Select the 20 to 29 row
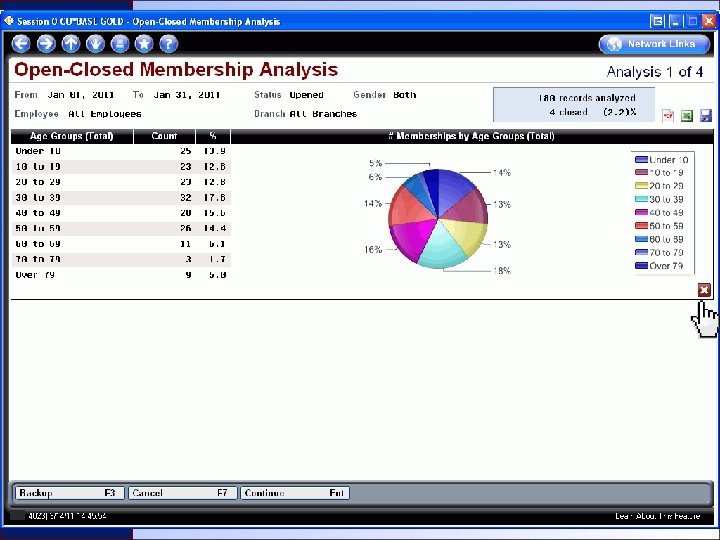Viewport: 720px width, 540px height. pyautogui.click(x=121, y=182)
